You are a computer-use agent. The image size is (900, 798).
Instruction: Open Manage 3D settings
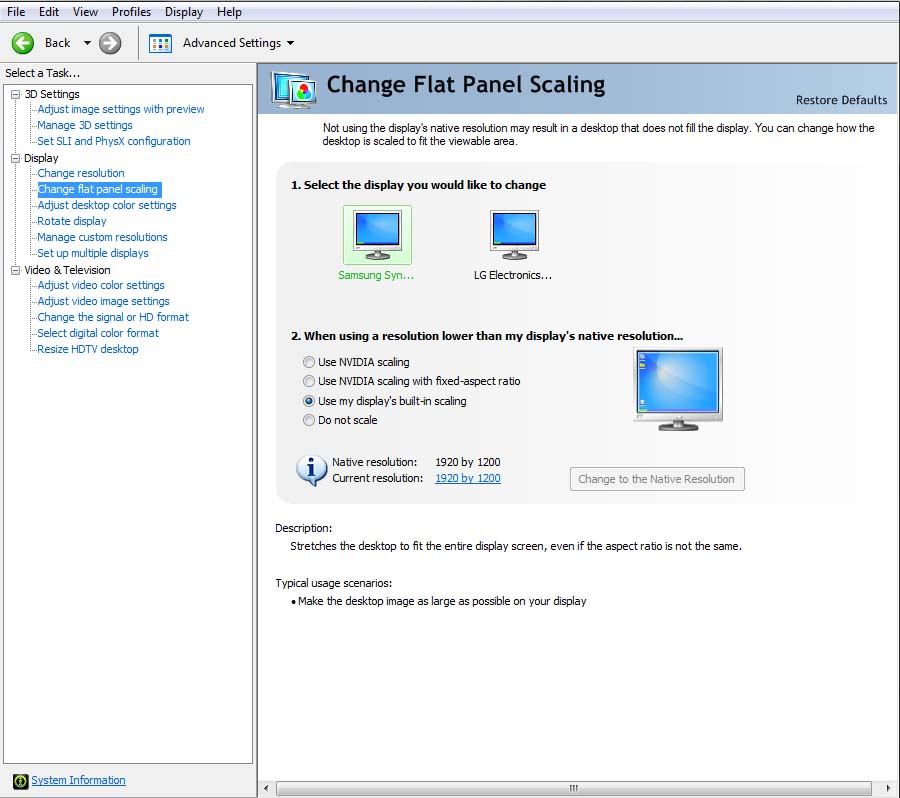[x=85, y=125]
